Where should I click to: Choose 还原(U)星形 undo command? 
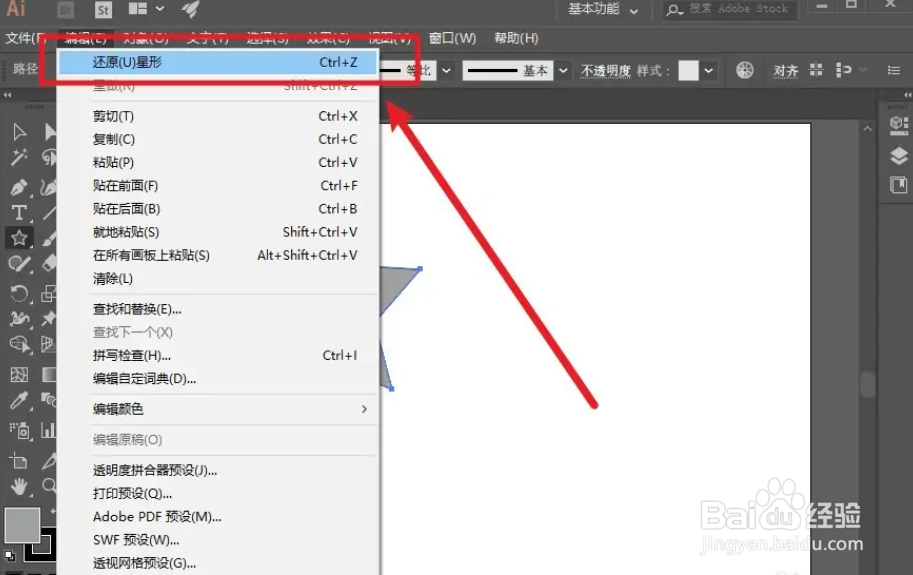coord(218,62)
